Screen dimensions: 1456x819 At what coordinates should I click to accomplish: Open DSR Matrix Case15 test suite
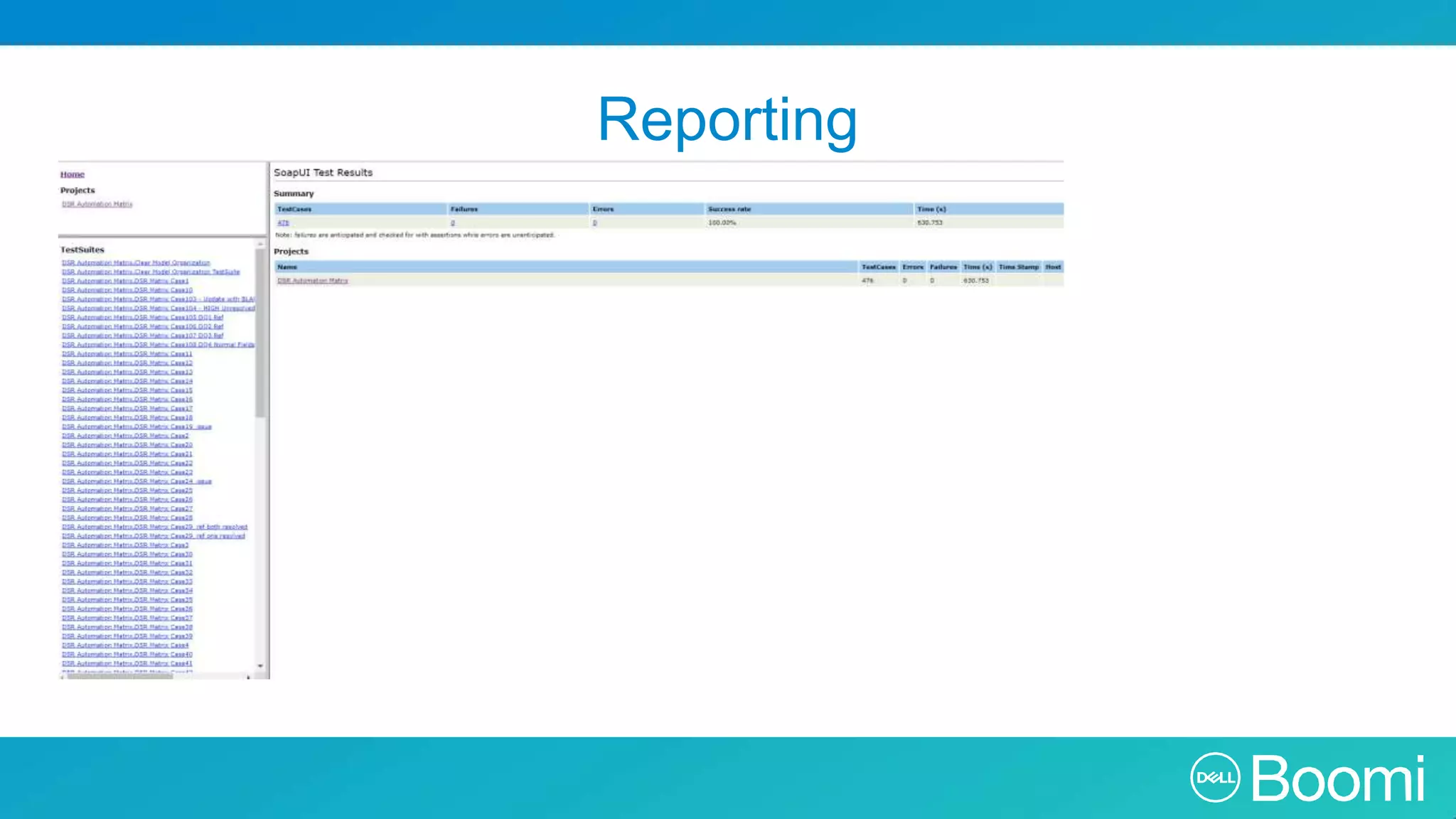pos(127,390)
